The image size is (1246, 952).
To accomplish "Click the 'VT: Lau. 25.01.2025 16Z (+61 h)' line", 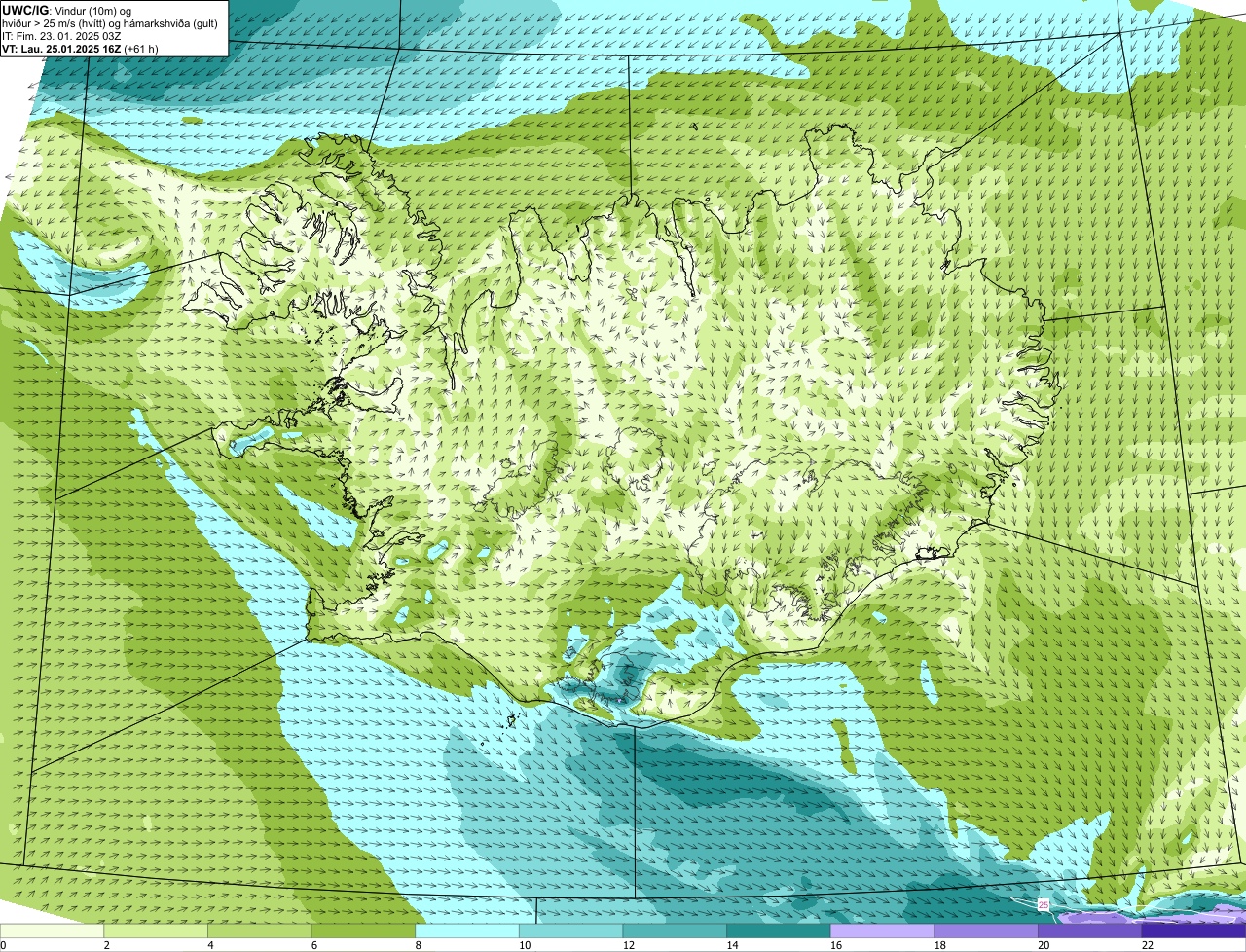I will (80, 48).
